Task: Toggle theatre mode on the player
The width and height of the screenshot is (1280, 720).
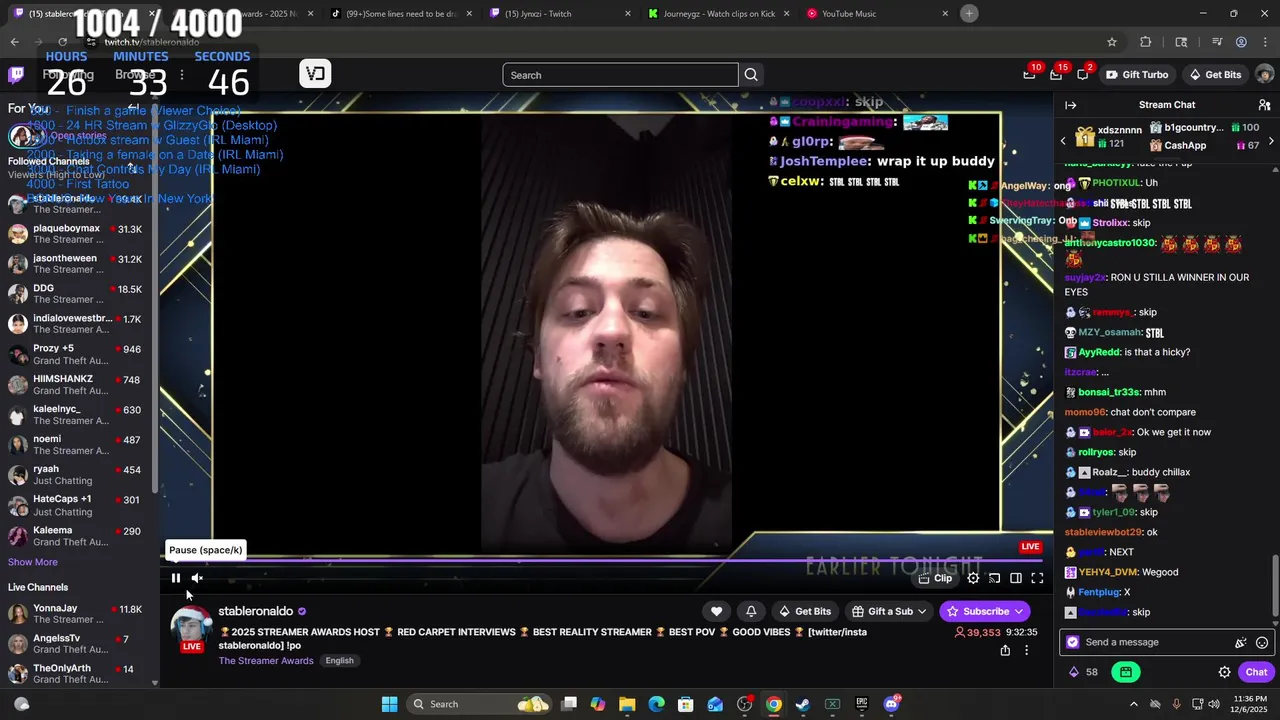Action: [1016, 578]
